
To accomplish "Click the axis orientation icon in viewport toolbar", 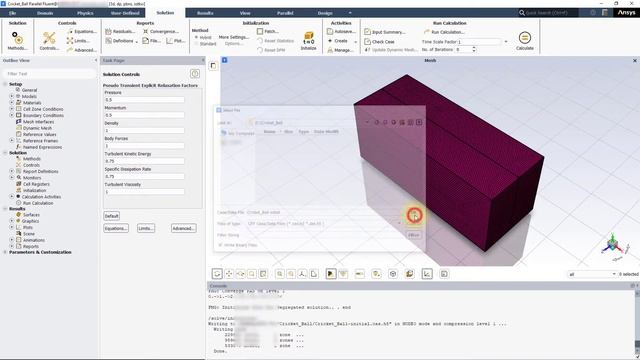I will click(x=302, y=274).
